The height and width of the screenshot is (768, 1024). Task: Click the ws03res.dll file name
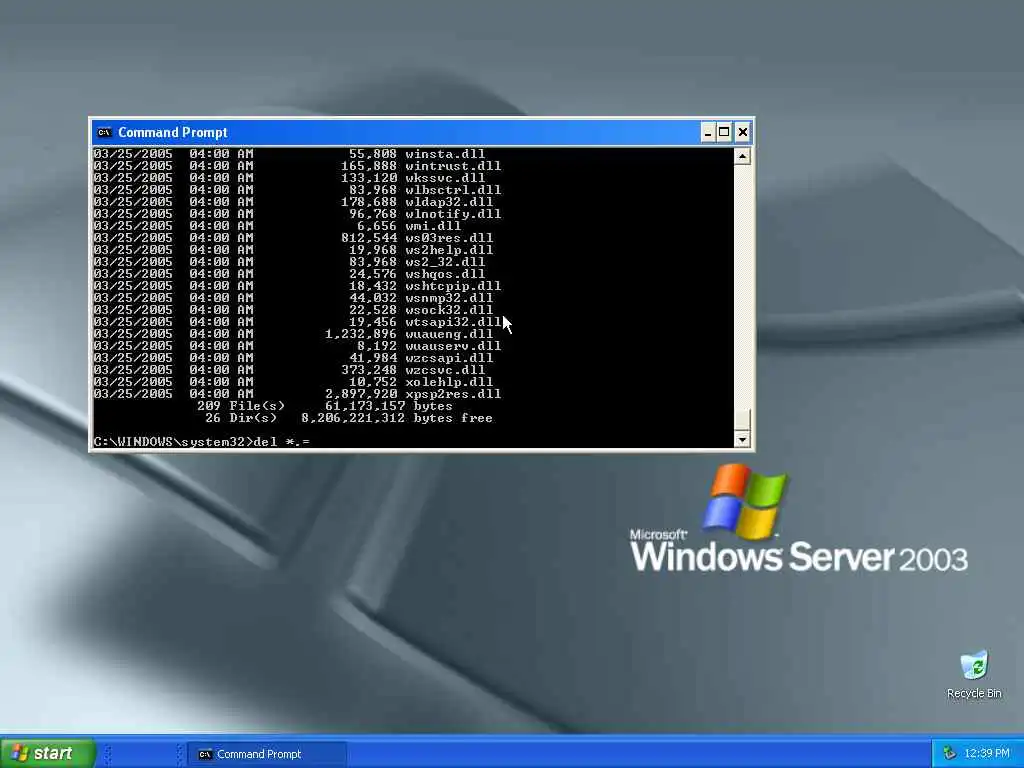click(x=449, y=238)
